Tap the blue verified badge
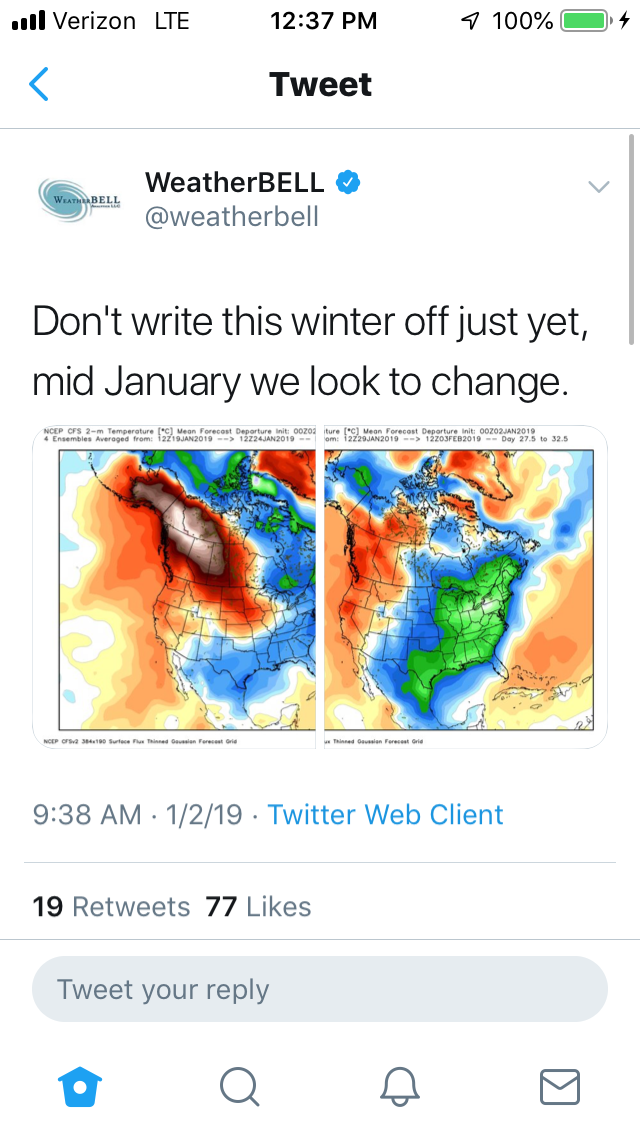 [348, 182]
